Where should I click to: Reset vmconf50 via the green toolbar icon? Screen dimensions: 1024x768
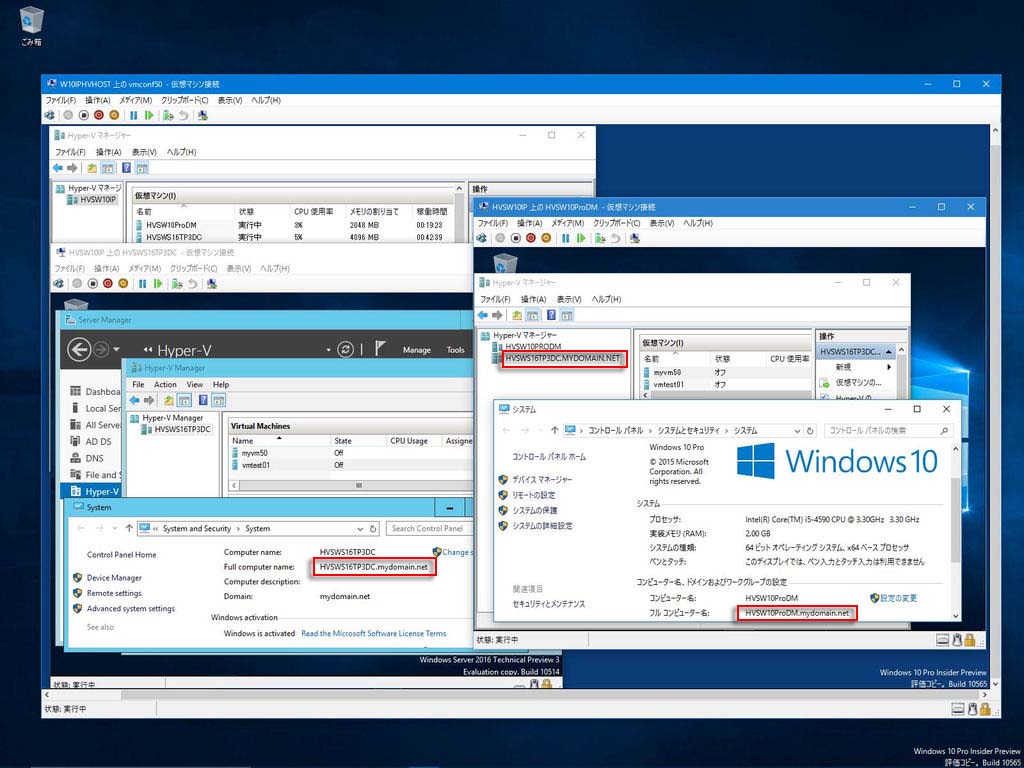pos(149,116)
